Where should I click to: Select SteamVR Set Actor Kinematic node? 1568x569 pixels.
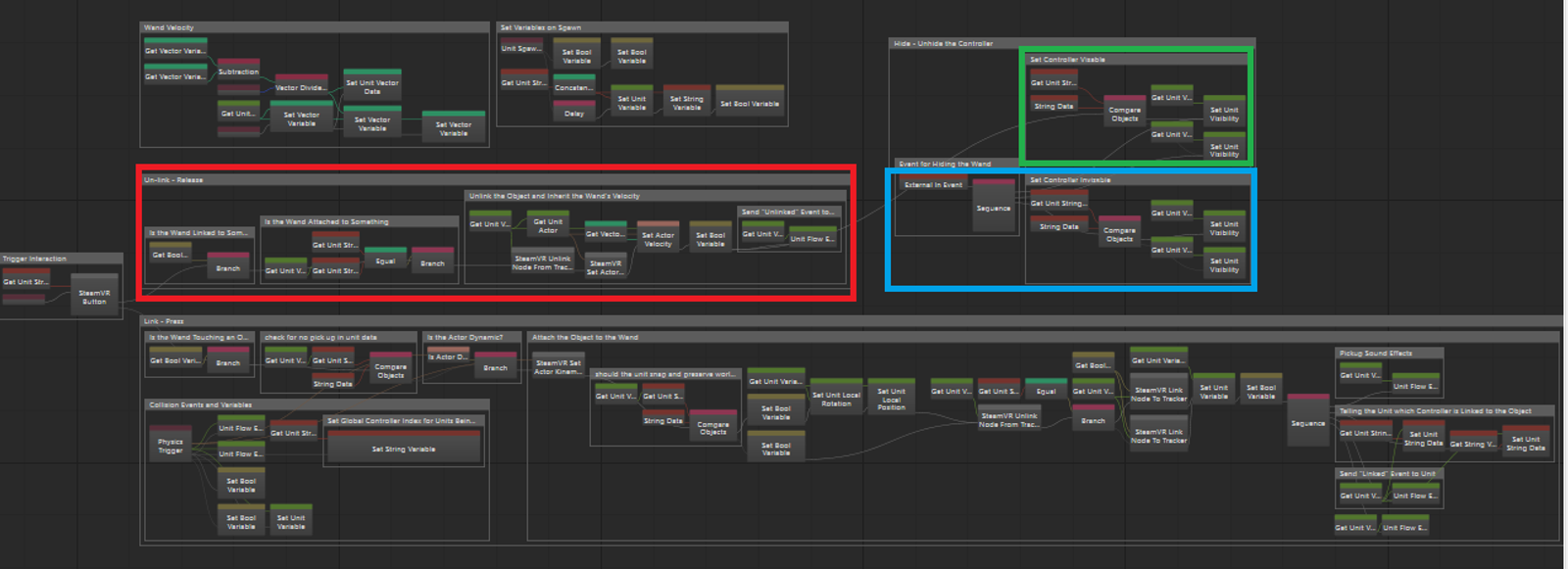tap(558, 364)
